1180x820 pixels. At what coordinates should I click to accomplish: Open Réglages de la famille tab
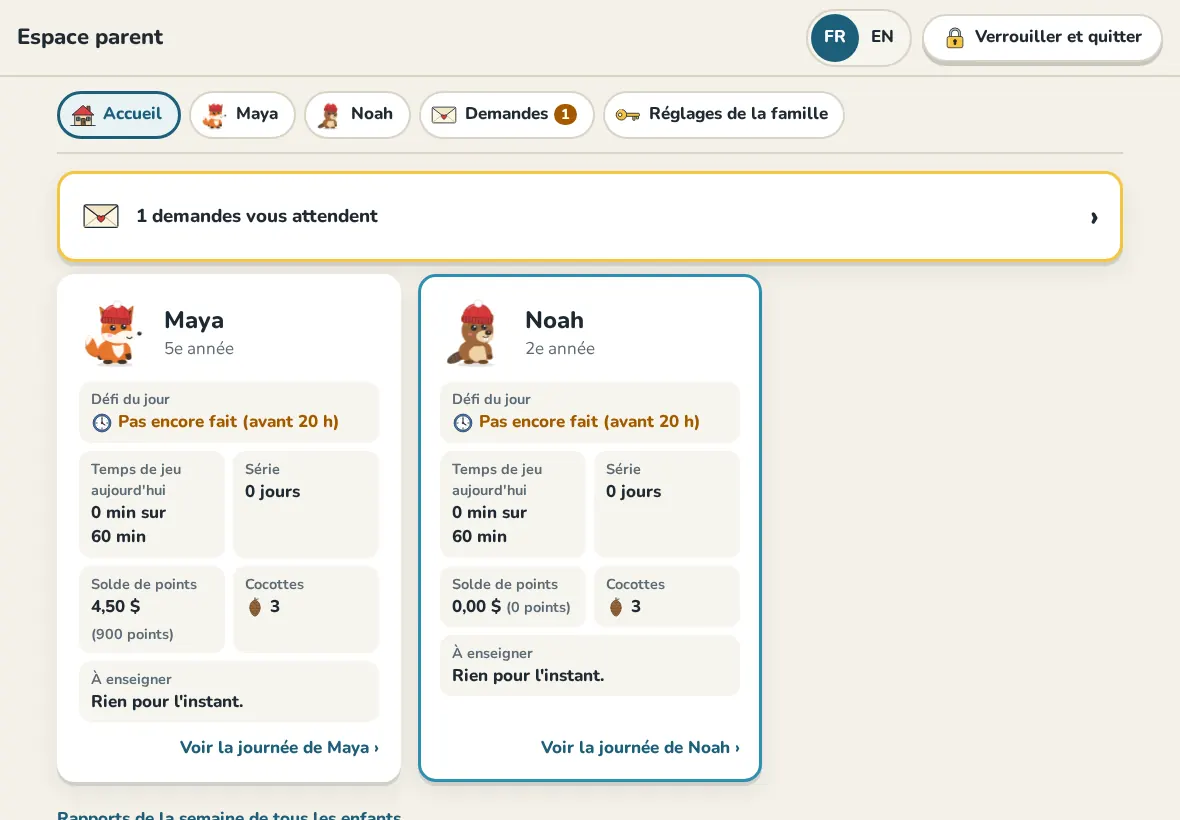[723, 114]
